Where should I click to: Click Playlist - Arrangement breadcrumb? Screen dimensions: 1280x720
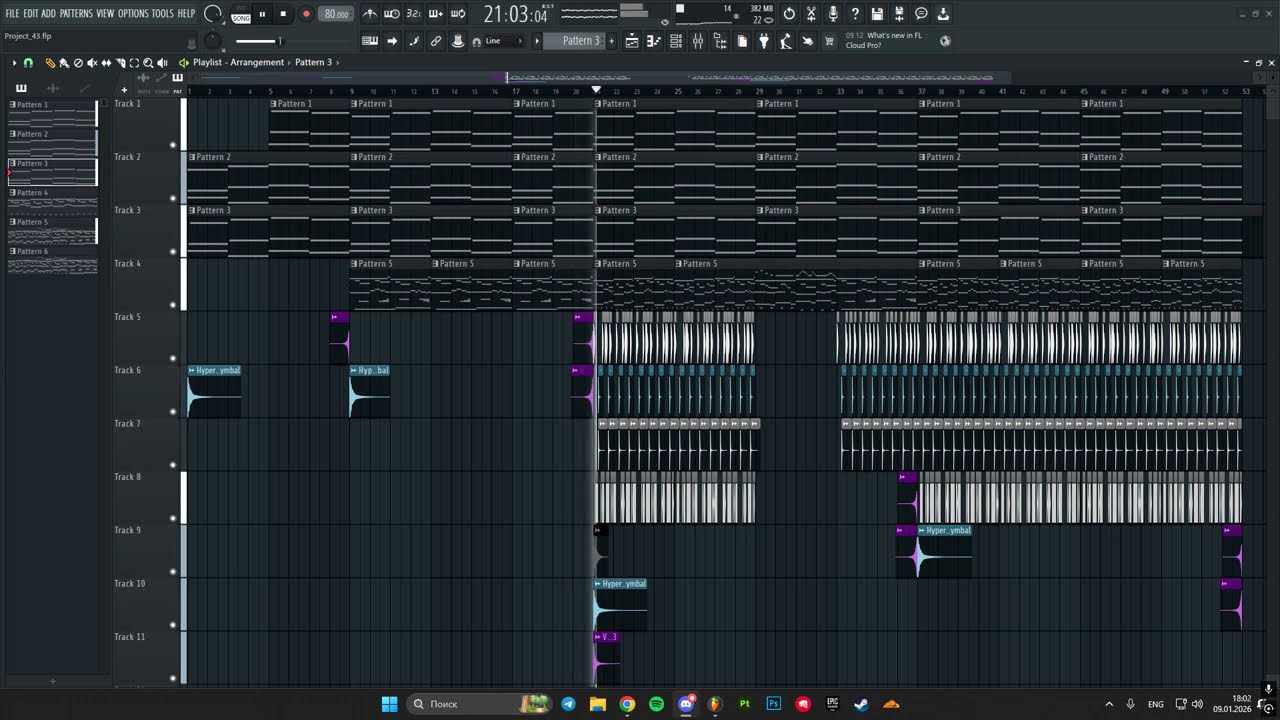pos(238,62)
